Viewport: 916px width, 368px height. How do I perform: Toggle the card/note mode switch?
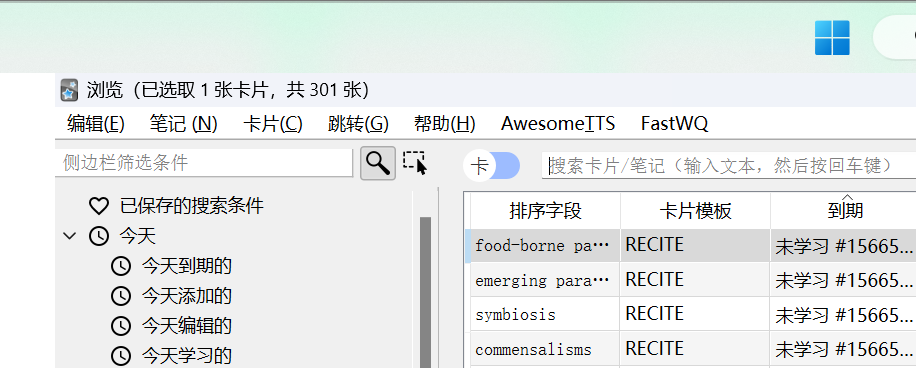(492, 166)
